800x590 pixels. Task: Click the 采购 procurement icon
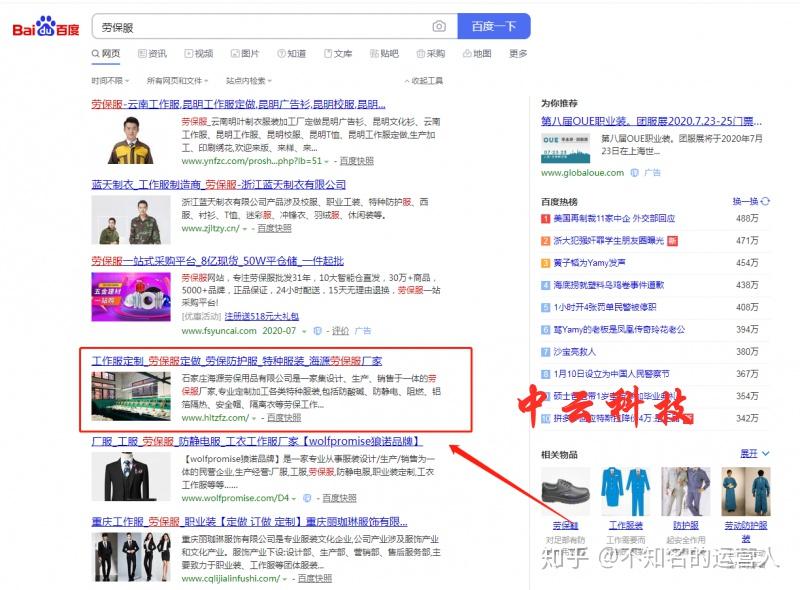(x=420, y=55)
